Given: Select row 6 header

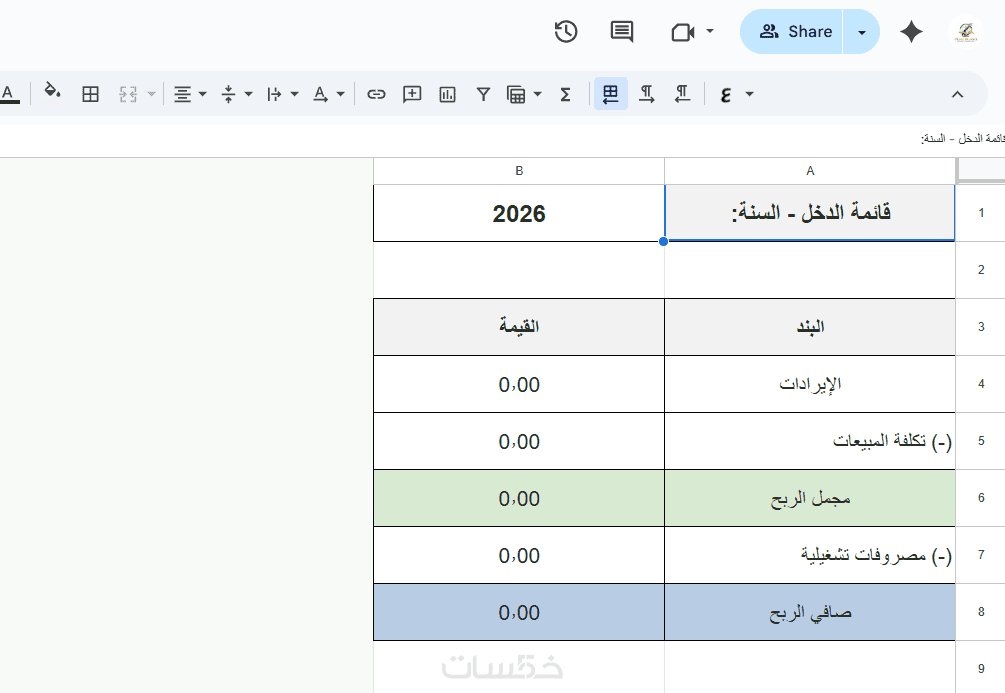Looking at the screenshot, I should coord(981,498).
